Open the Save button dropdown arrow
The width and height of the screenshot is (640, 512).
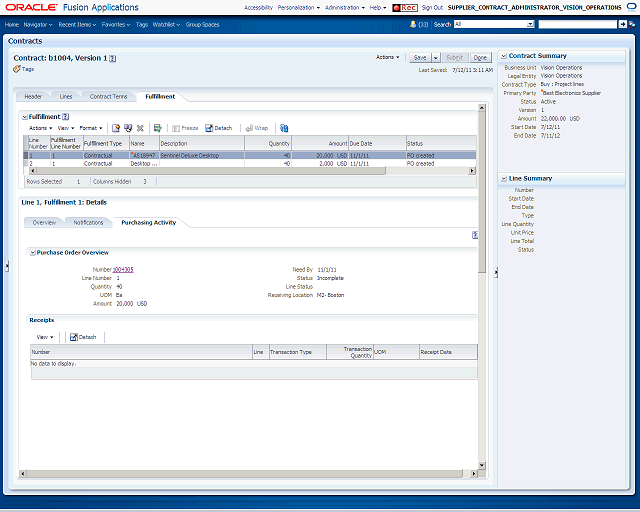point(436,58)
